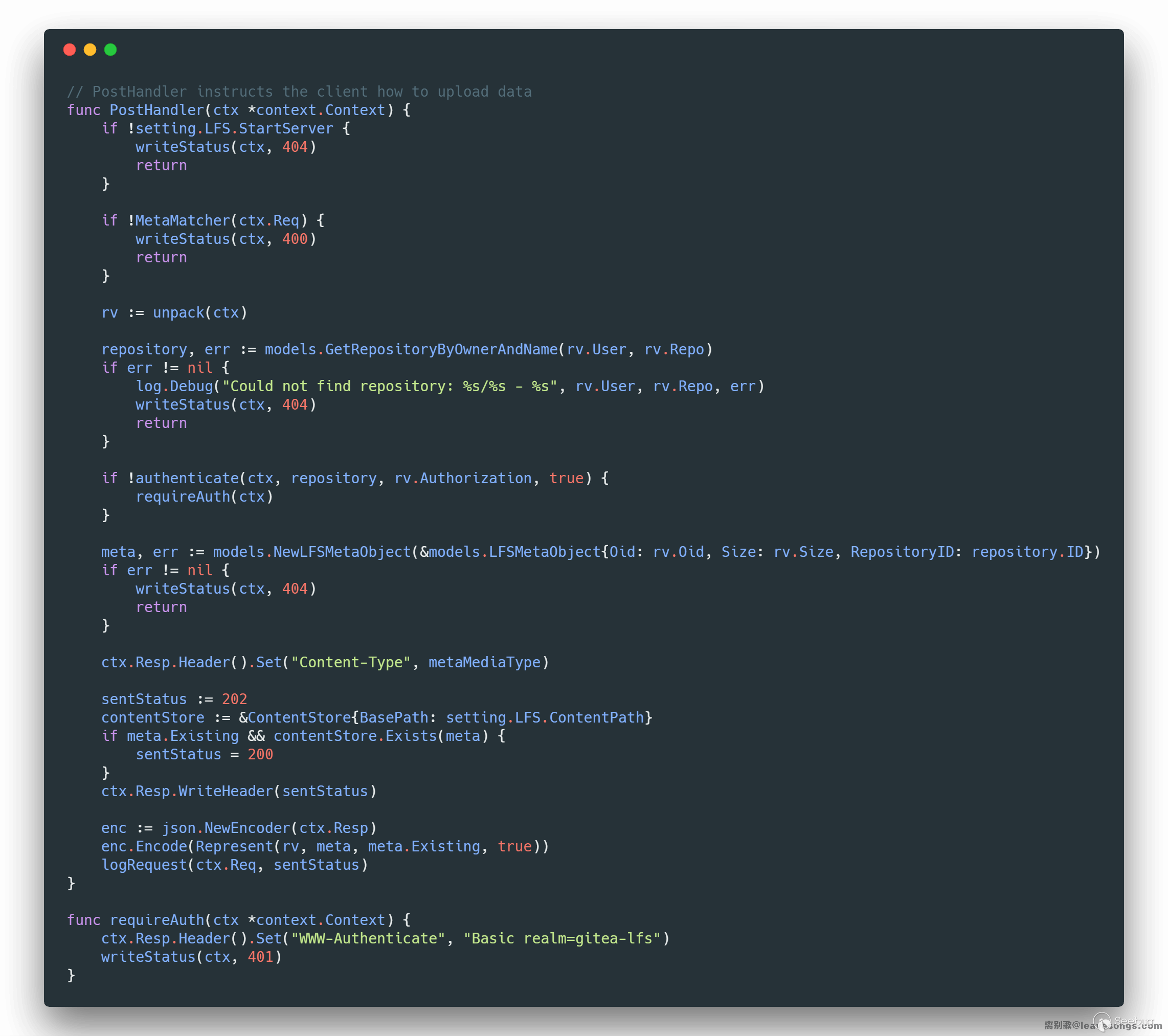
Task: Click the status code 400
Action: click(x=295, y=239)
